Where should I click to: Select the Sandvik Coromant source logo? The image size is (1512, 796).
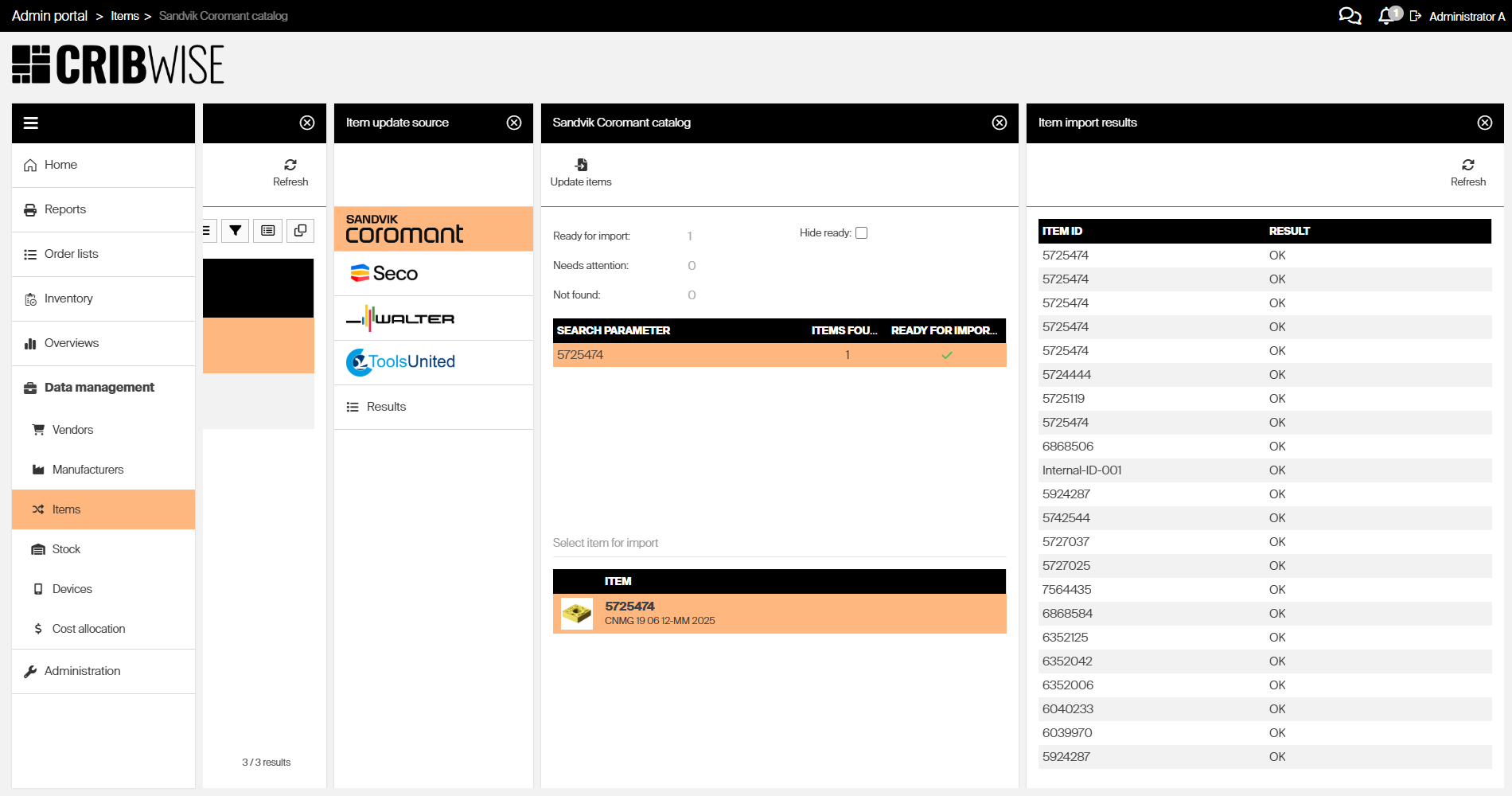(434, 229)
